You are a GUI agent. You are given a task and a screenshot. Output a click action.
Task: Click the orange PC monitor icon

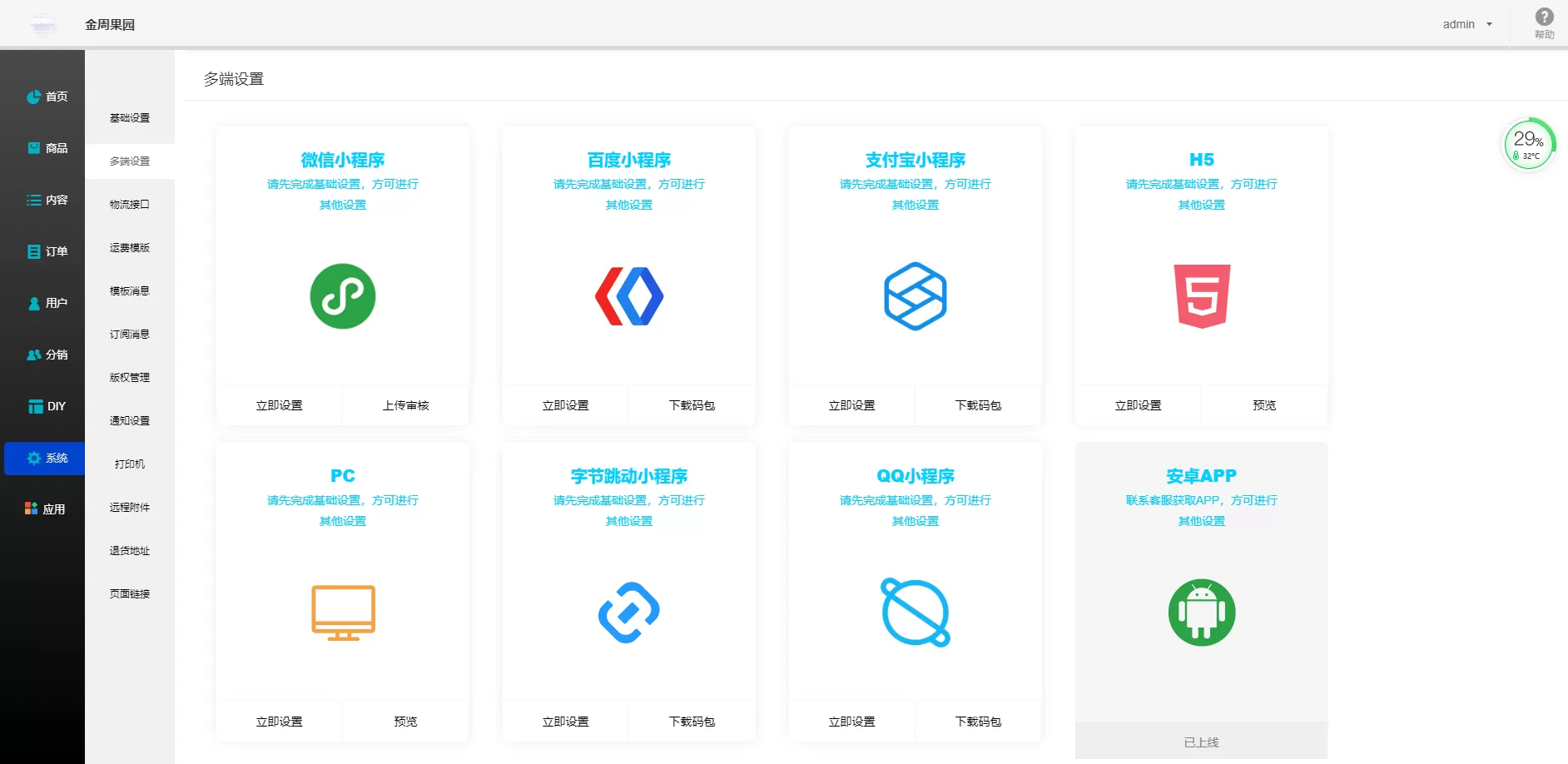[x=343, y=613]
